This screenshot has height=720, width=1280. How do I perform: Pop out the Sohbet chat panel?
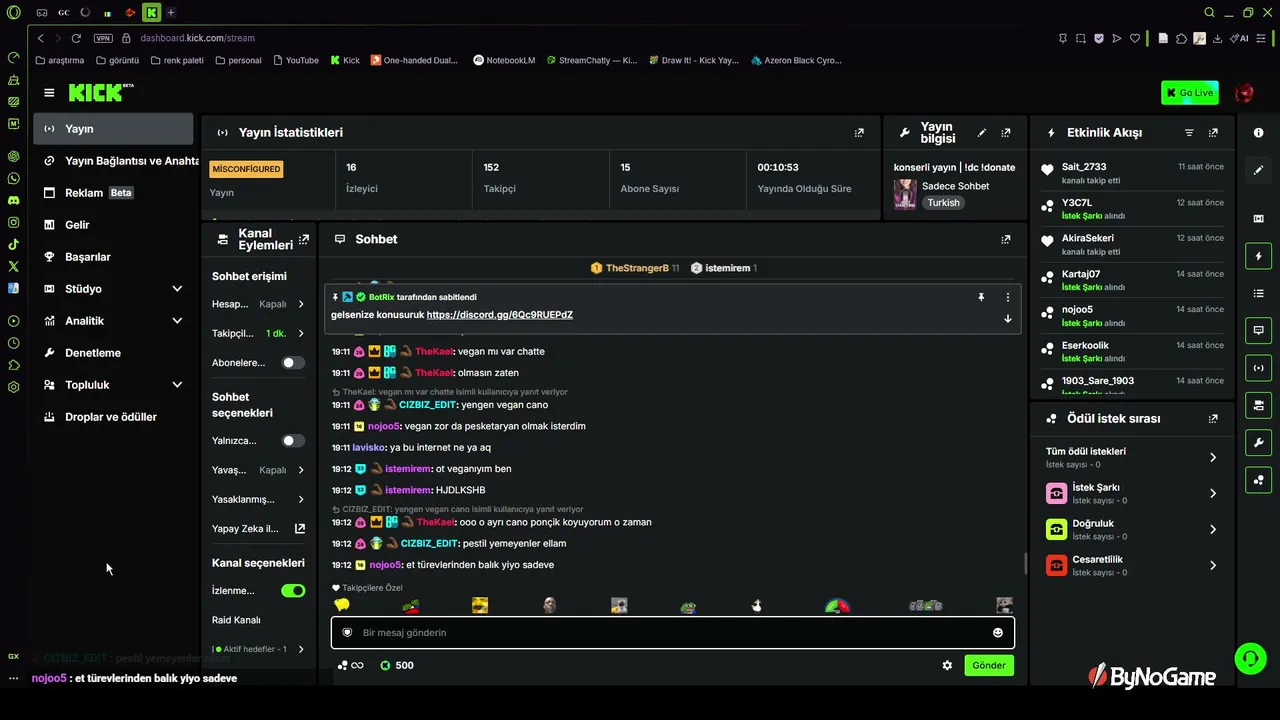coord(1006,240)
